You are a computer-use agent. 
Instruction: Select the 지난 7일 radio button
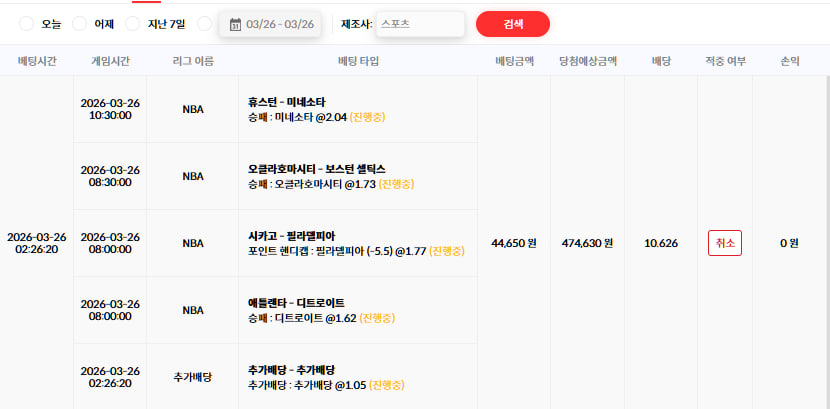point(132,24)
